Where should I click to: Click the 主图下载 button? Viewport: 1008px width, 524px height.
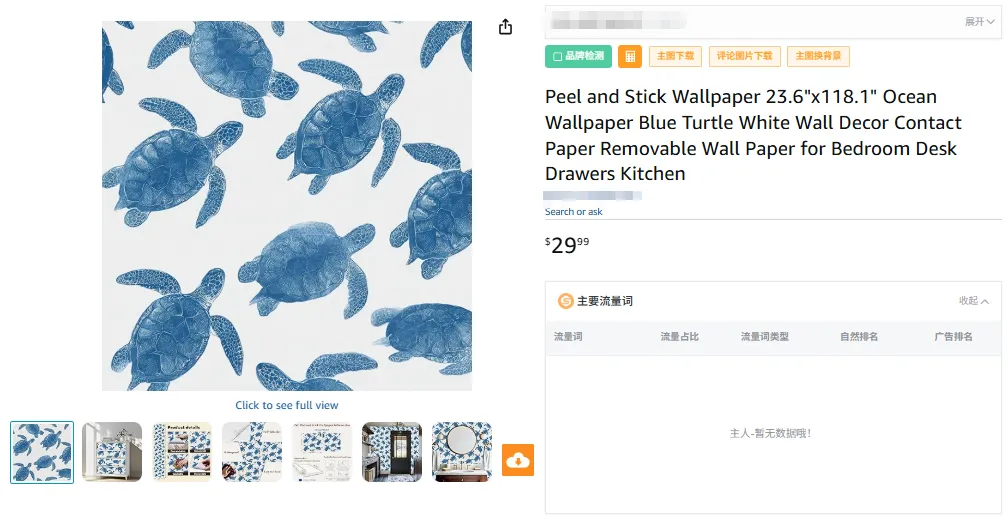[676, 57]
